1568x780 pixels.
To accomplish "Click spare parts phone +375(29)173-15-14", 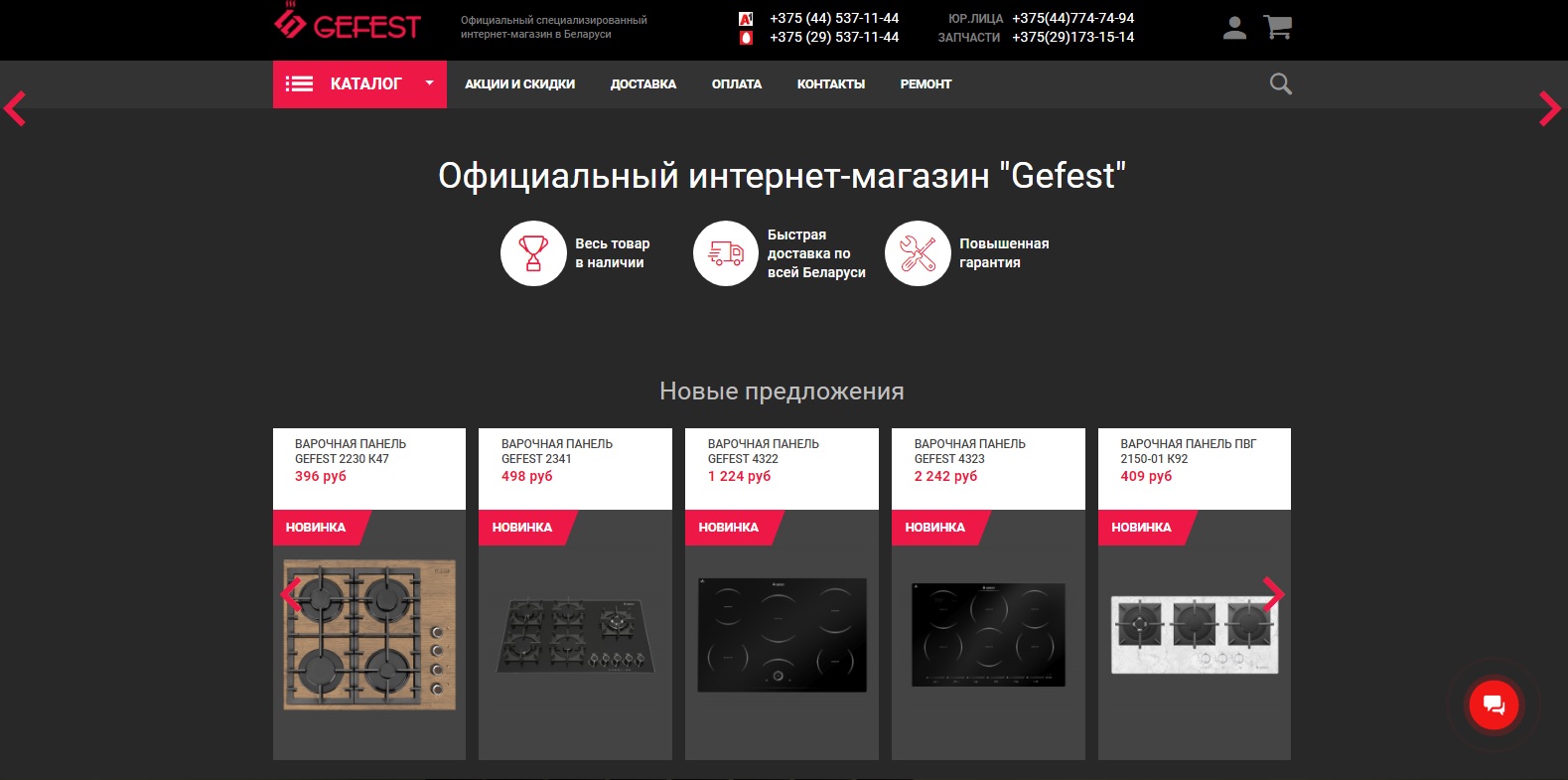I will pyautogui.click(x=1073, y=37).
